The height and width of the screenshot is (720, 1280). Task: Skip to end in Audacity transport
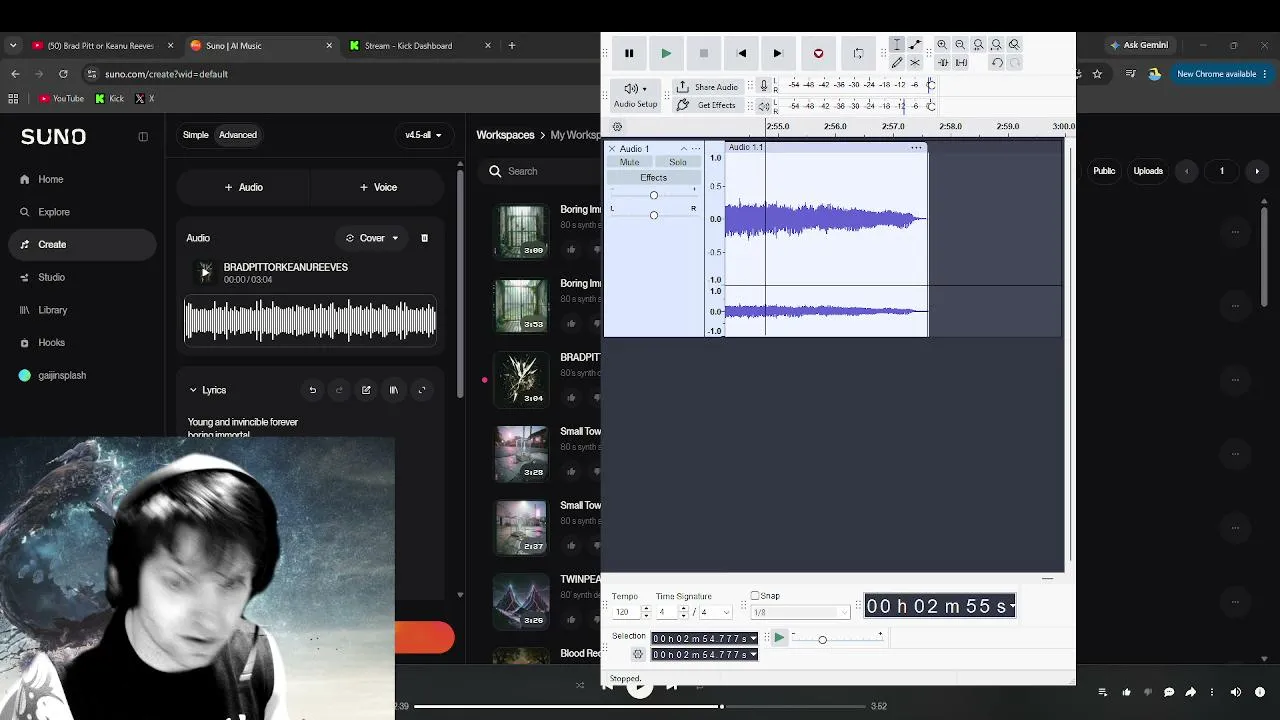coord(777,53)
